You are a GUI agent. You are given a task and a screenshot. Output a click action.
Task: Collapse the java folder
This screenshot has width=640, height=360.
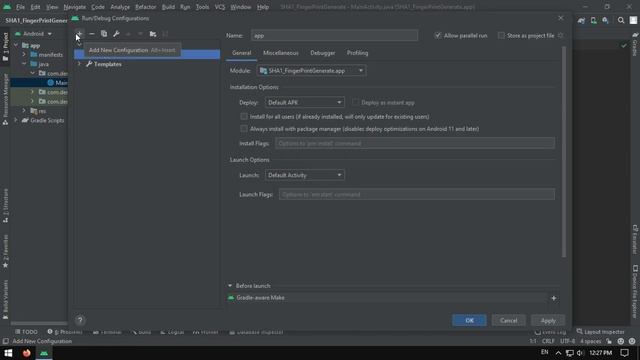(24, 64)
